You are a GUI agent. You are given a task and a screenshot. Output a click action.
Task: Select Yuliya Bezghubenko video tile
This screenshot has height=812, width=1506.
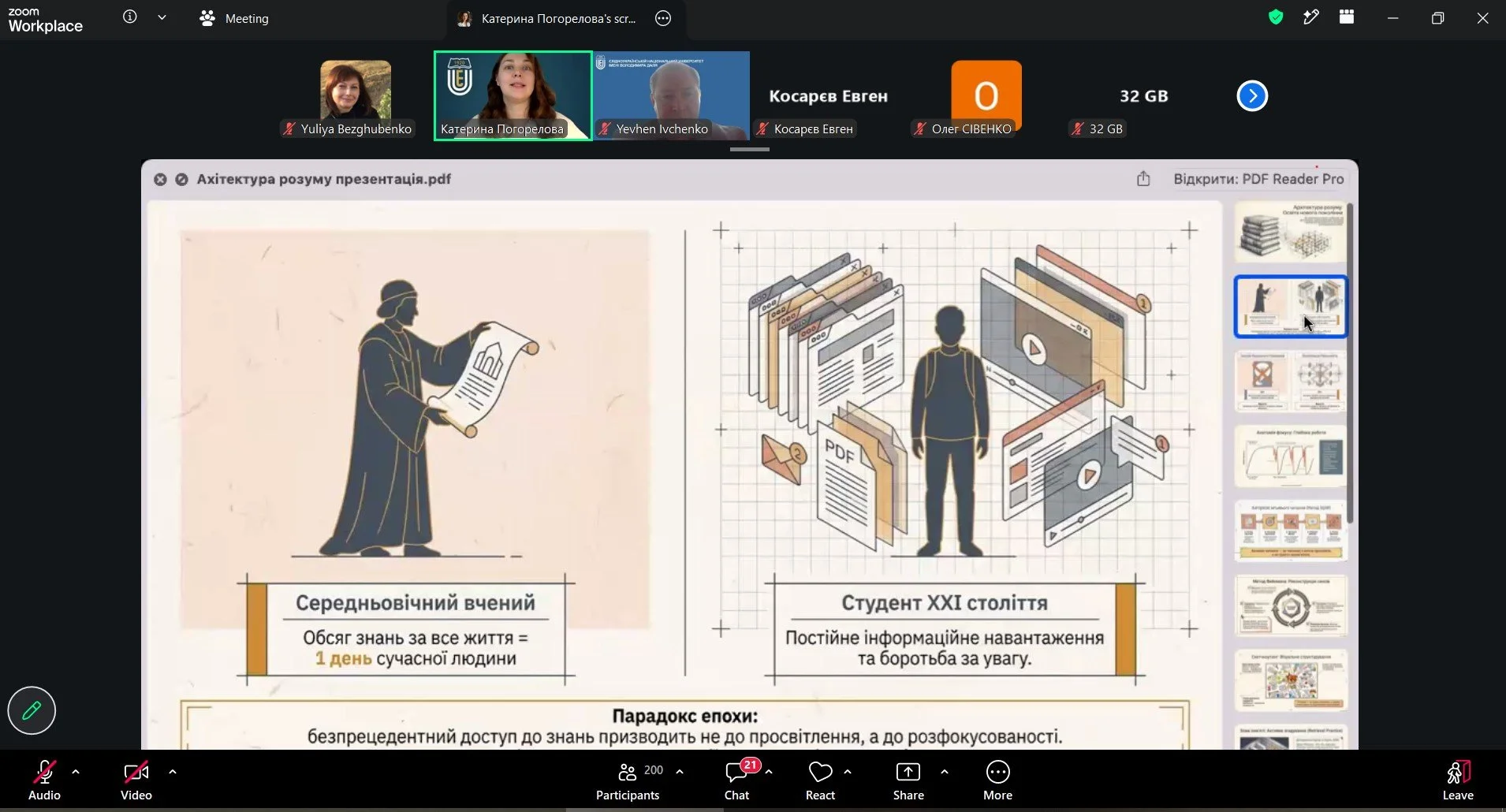(x=355, y=96)
